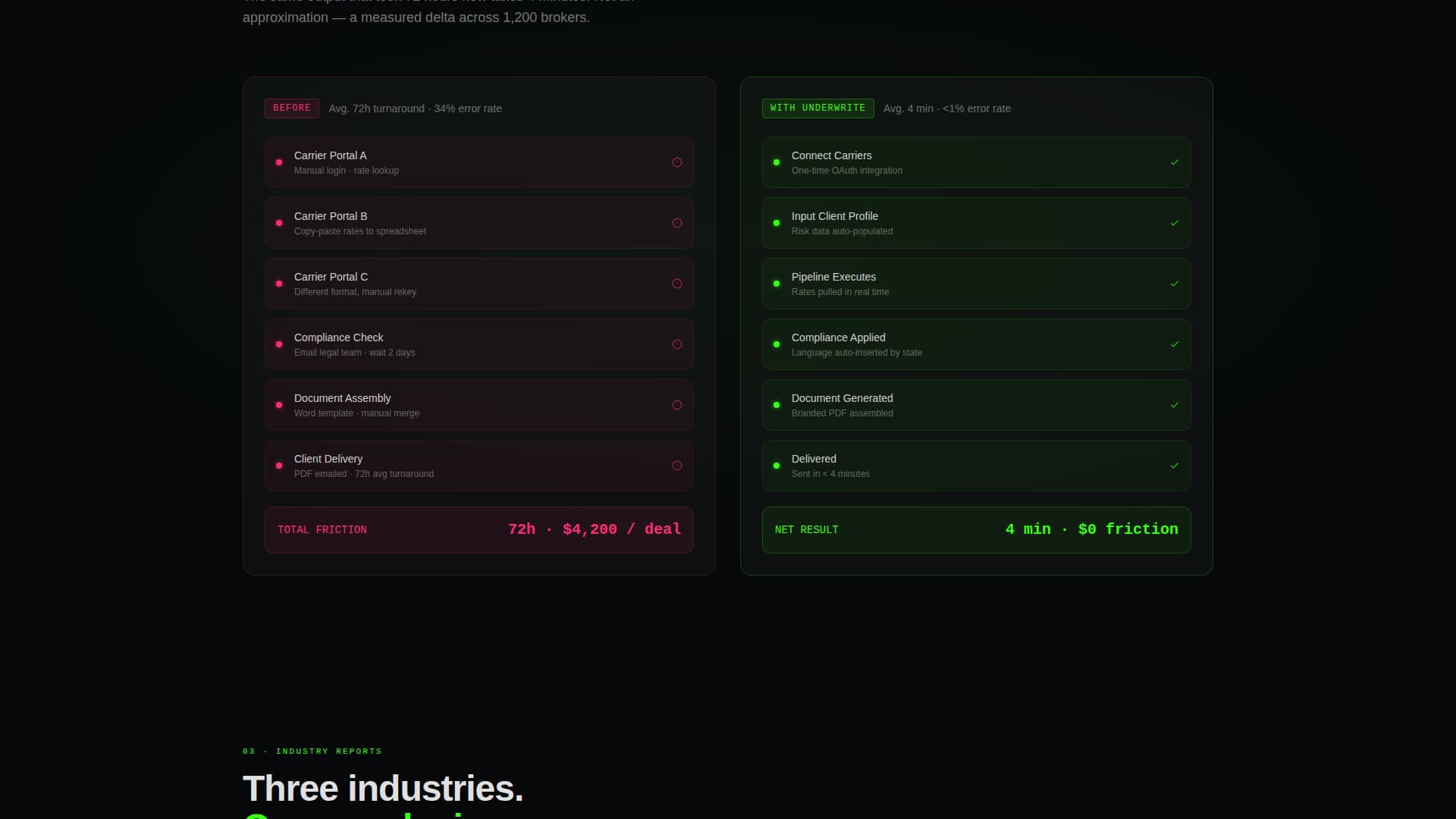This screenshot has height=819, width=1456.
Task: Click the '4 min · $0 friction' value
Action: [1091, 529]
